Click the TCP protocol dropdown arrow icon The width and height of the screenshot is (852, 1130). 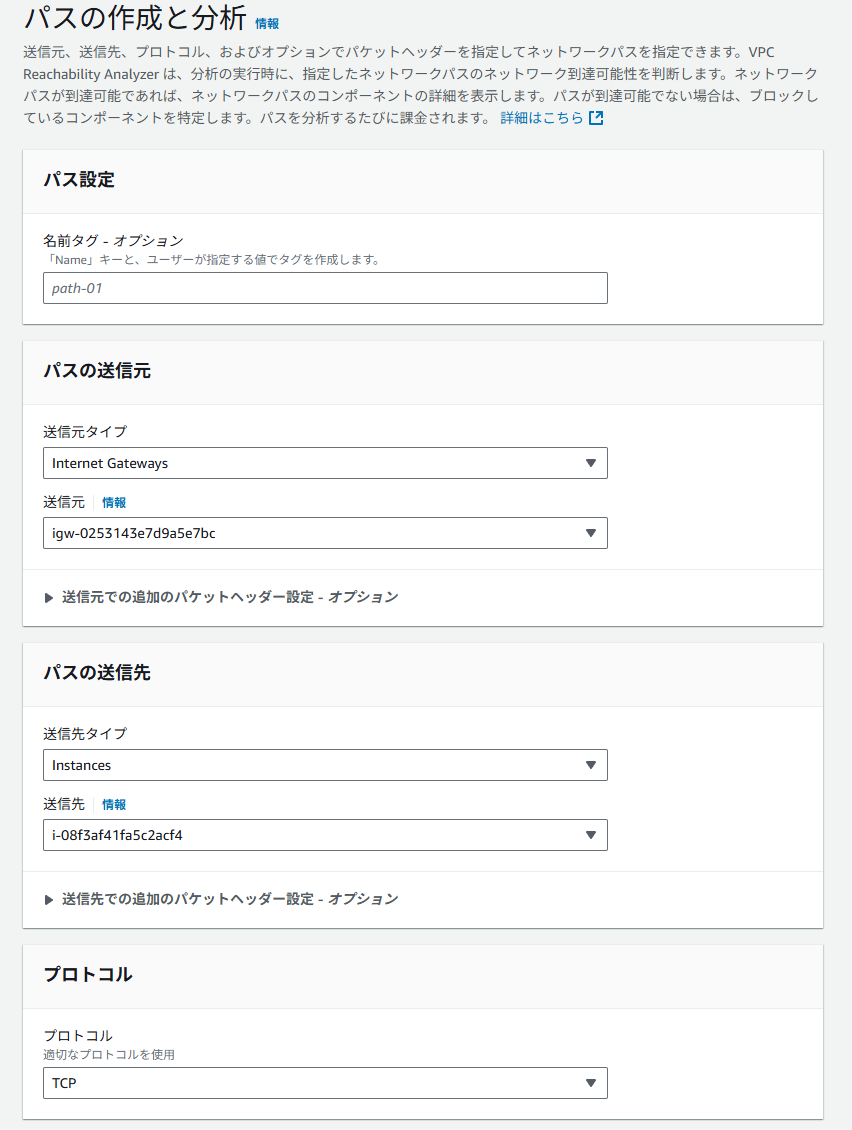(x=591, y=1083)
